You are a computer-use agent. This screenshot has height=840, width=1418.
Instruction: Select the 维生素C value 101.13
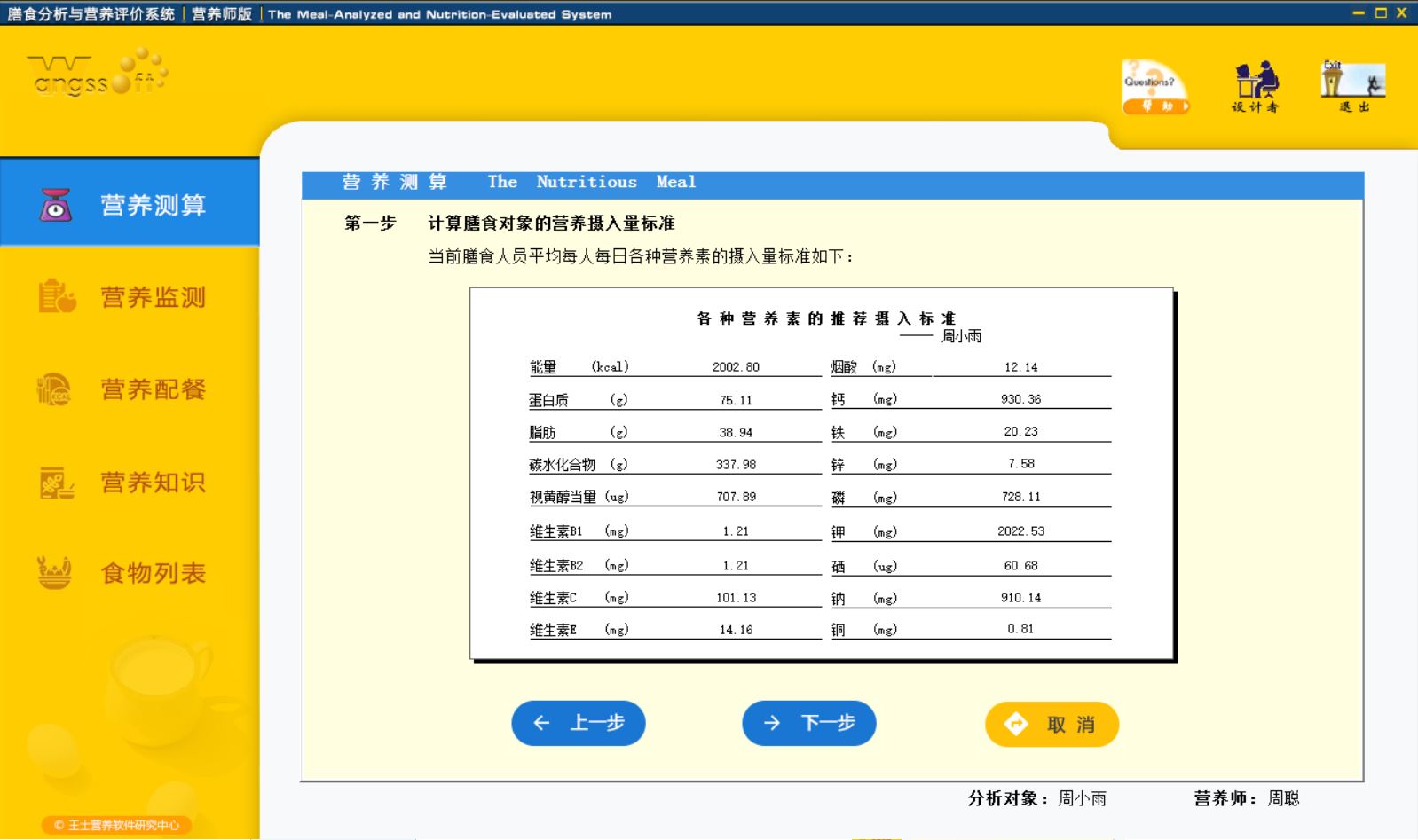pos(736,598)
